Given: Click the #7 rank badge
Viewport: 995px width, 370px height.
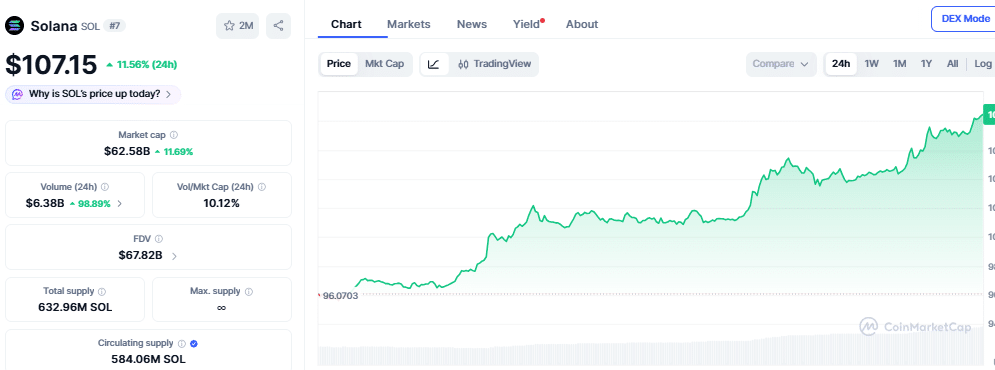Looking at the screenshot, I should pyautogui.click(x=115, y=26).
